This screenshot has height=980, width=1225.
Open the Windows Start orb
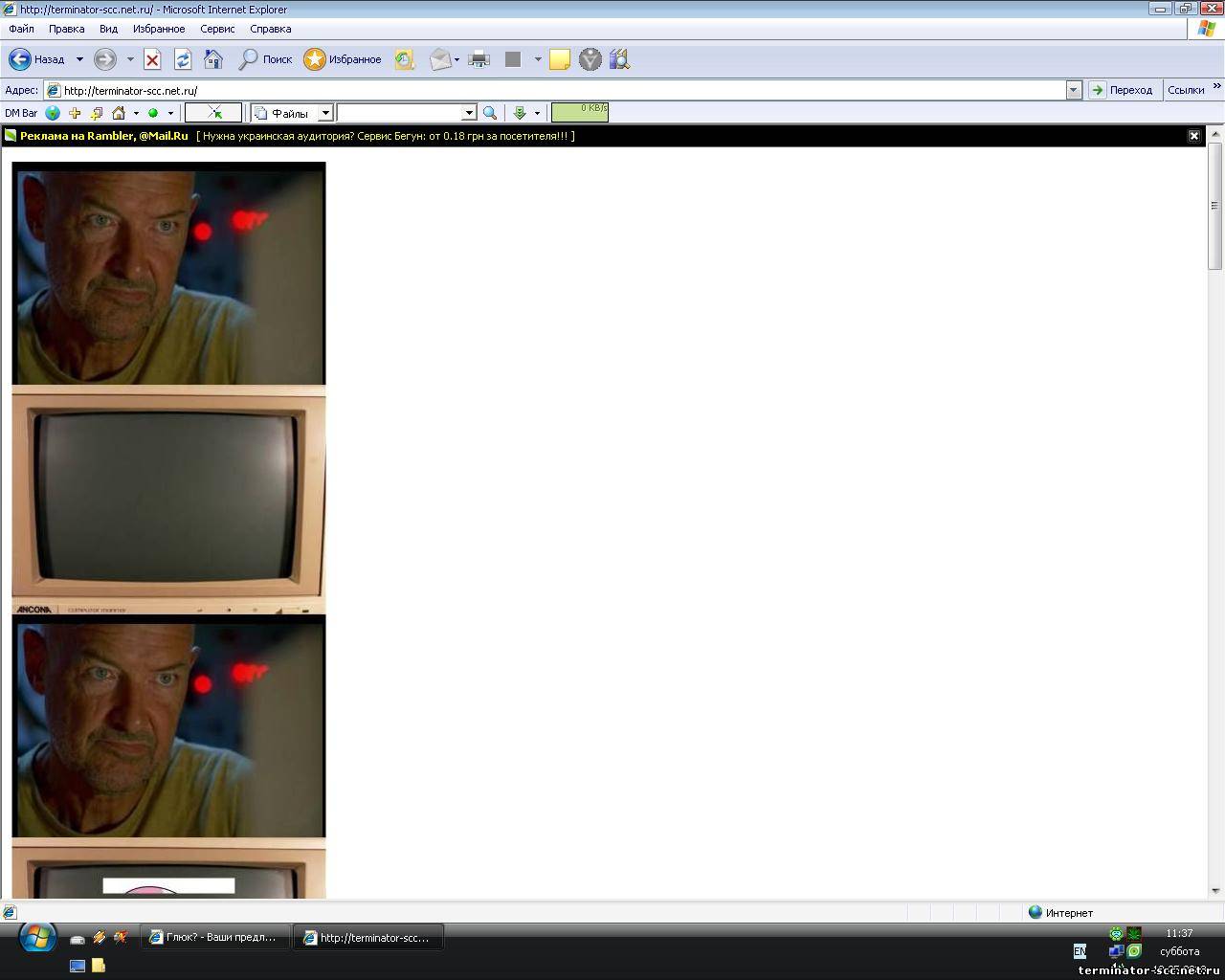(37, 938)
